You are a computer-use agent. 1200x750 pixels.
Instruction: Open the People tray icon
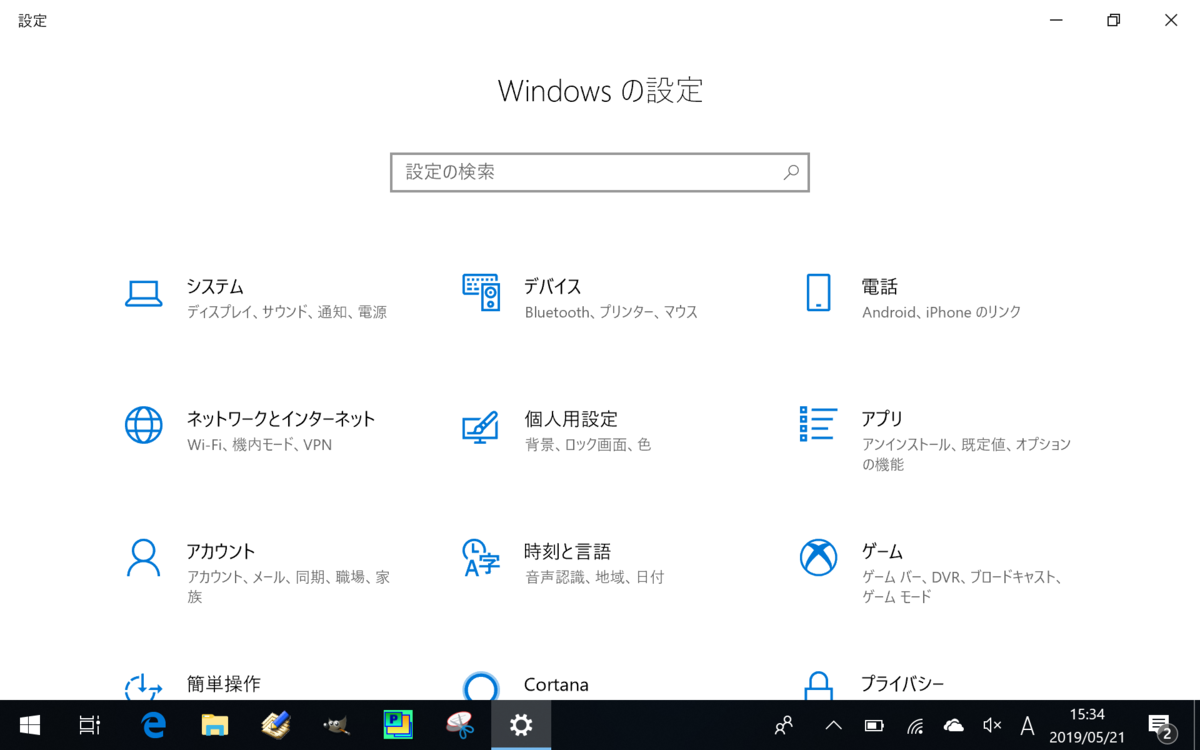pos(784,725)
